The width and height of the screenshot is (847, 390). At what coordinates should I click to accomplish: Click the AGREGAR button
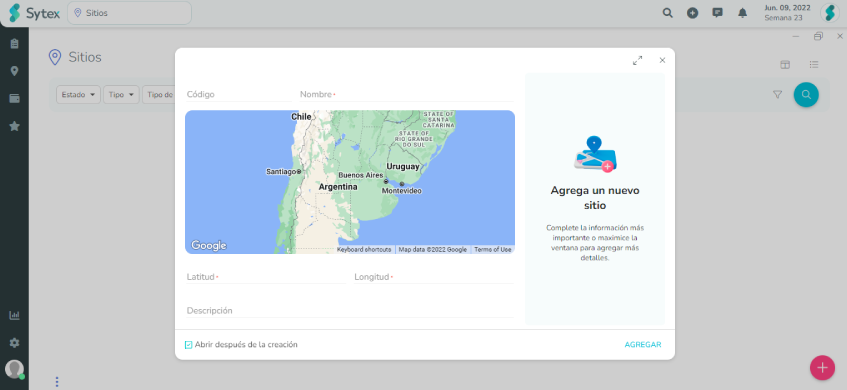click(x=643, y=345)
